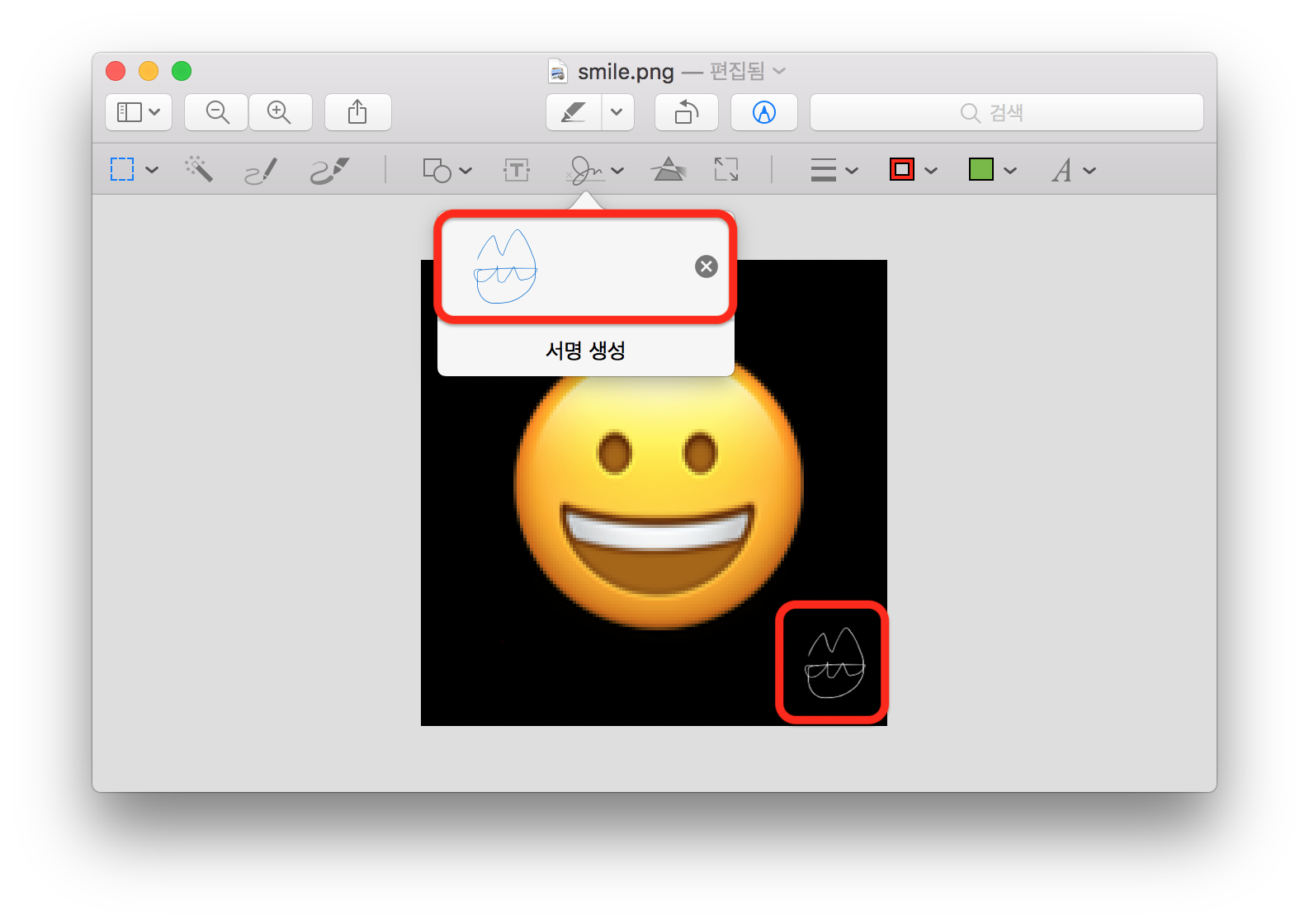Expand the fill color dropdown chevron
This screenshot has width=1309, height=924.
click(1010, 171)
